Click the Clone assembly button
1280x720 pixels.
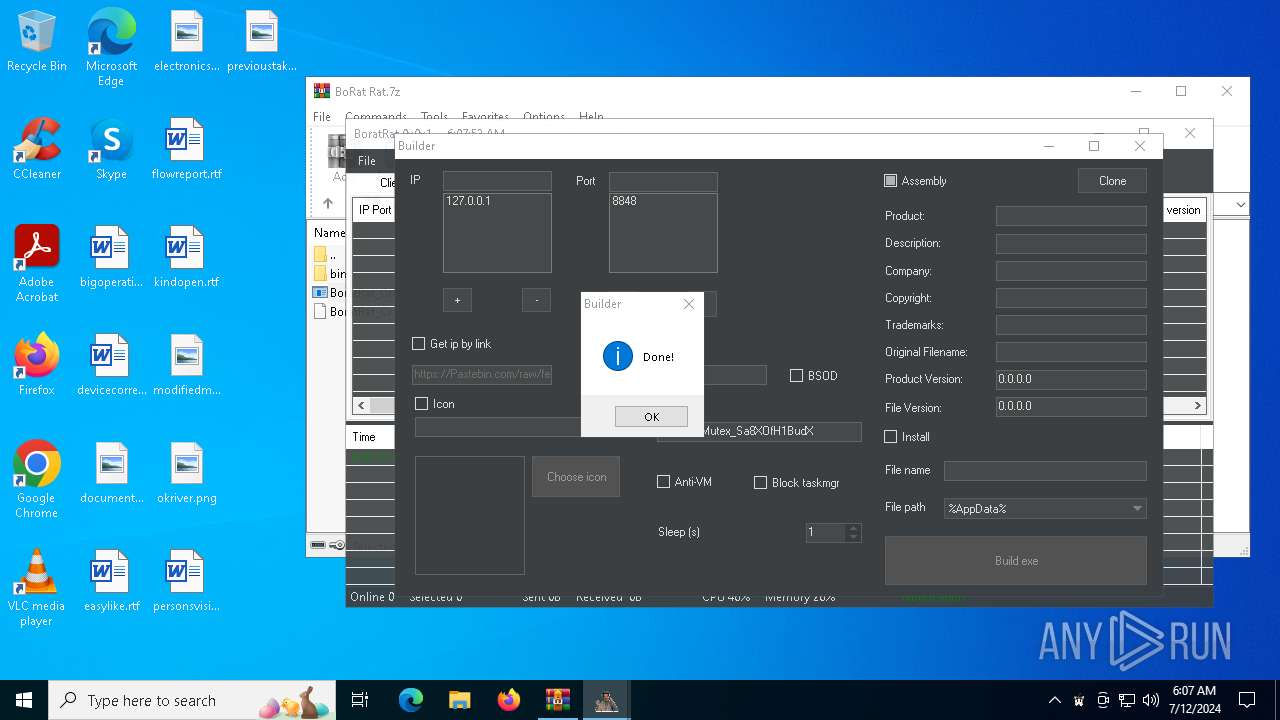pyautogui.click(x=1112, y=181)
